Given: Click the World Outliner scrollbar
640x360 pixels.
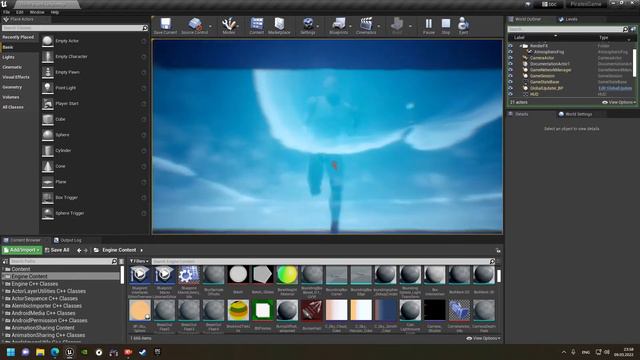Looking at the screenshot, I should pyautogui.click(x=635, y=62).
